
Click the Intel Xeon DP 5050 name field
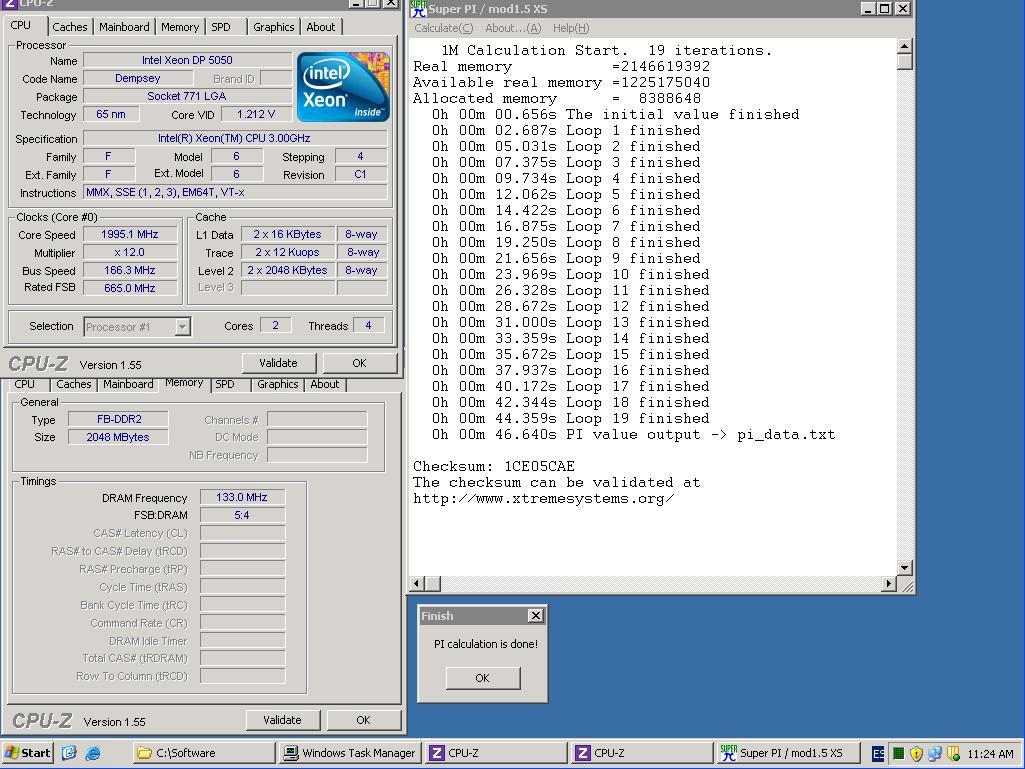tap(187, 60)
